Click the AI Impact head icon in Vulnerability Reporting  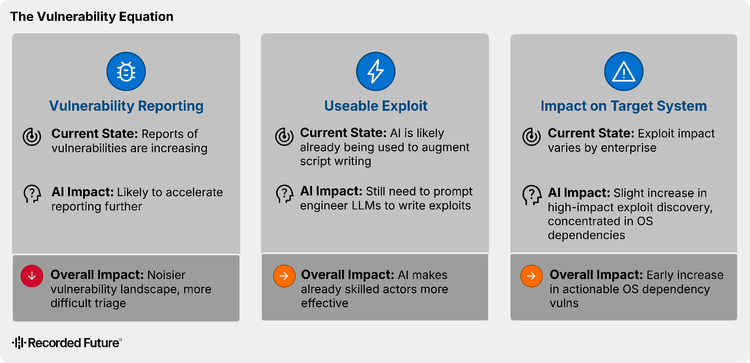[32, 194]
